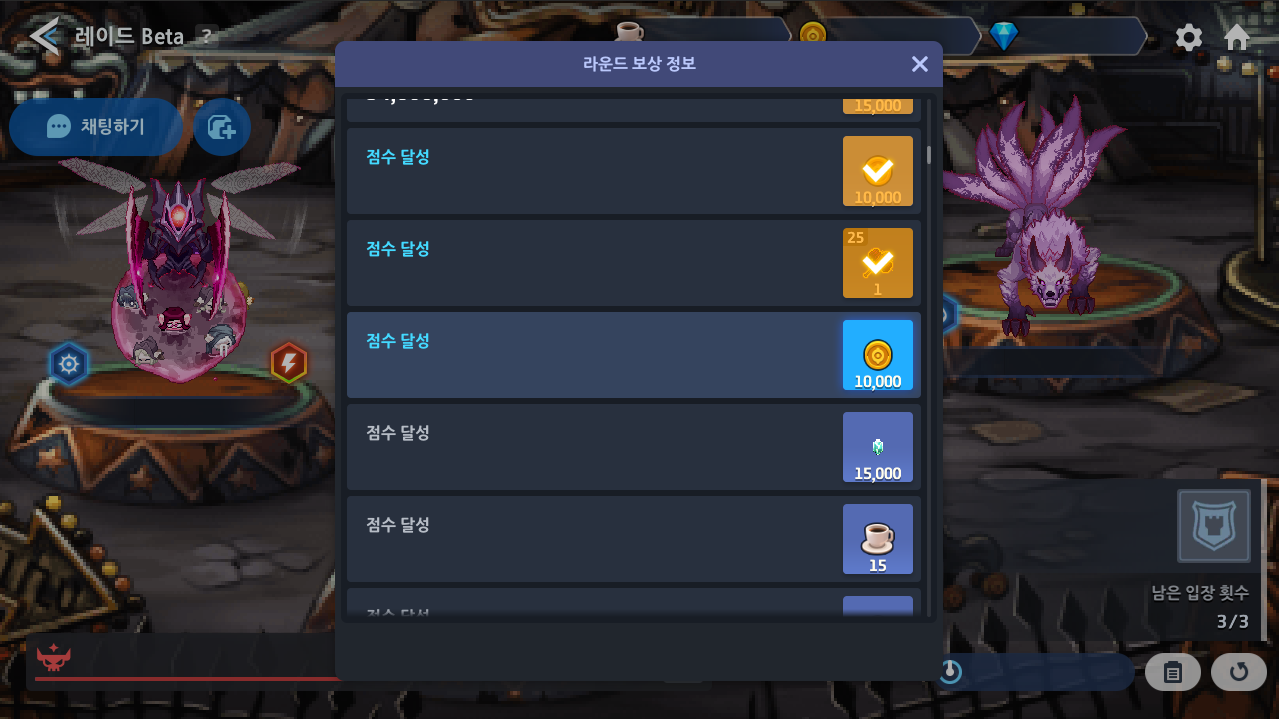Close the 라운드 보상 정보 dialog

click(920, 64)
